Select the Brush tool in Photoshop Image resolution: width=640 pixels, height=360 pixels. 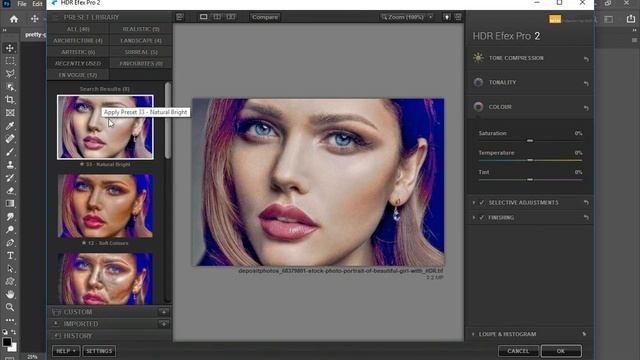10,152
